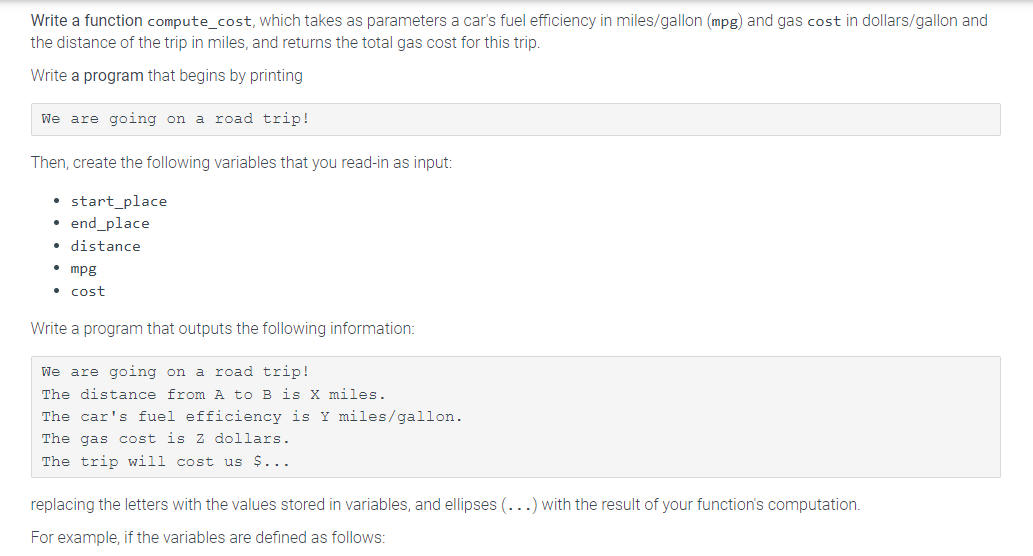Click the distance variable in the list
The width and height of the screenshot is (1033, 556).
click(105, 246)
